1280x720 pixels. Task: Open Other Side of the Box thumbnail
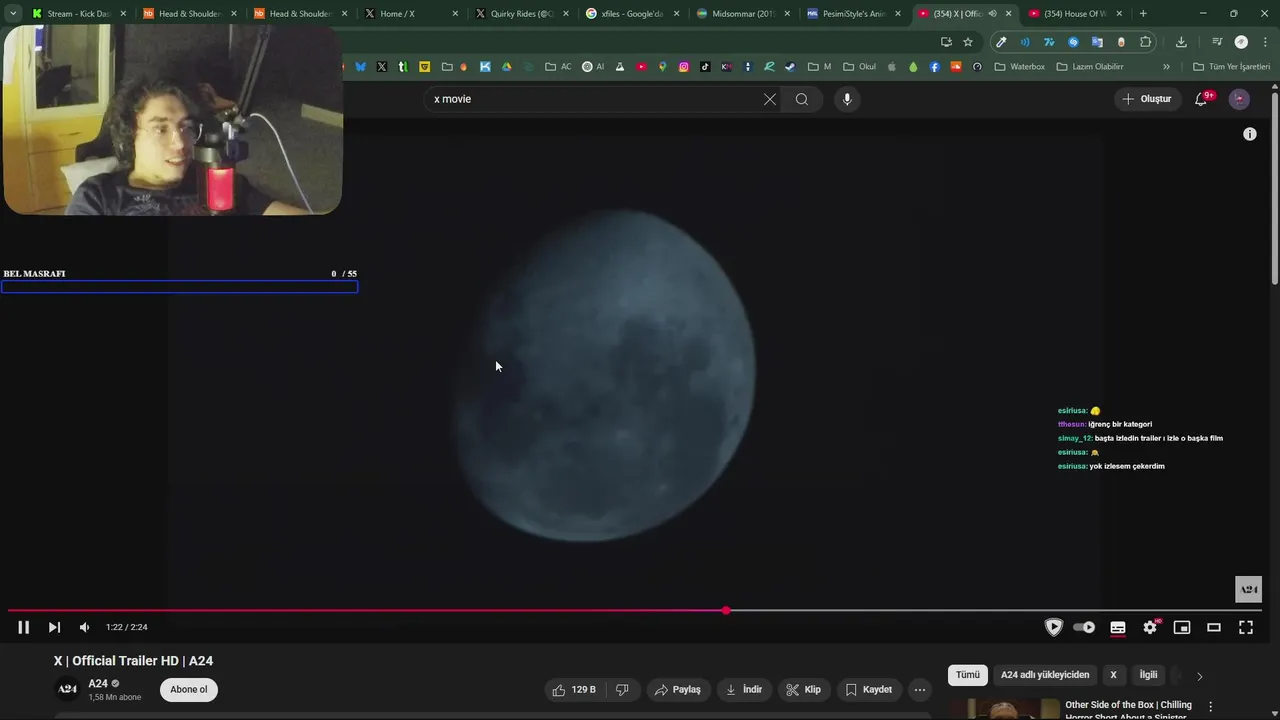coord(1004,709)
